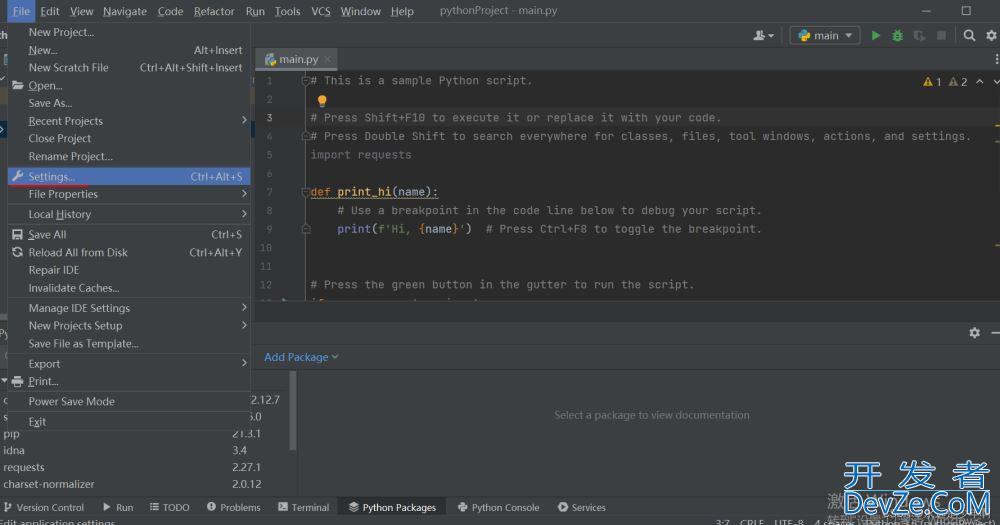Choose Rename Project... entry
This screenshot has width=1000, height=525.
(129, 156)
